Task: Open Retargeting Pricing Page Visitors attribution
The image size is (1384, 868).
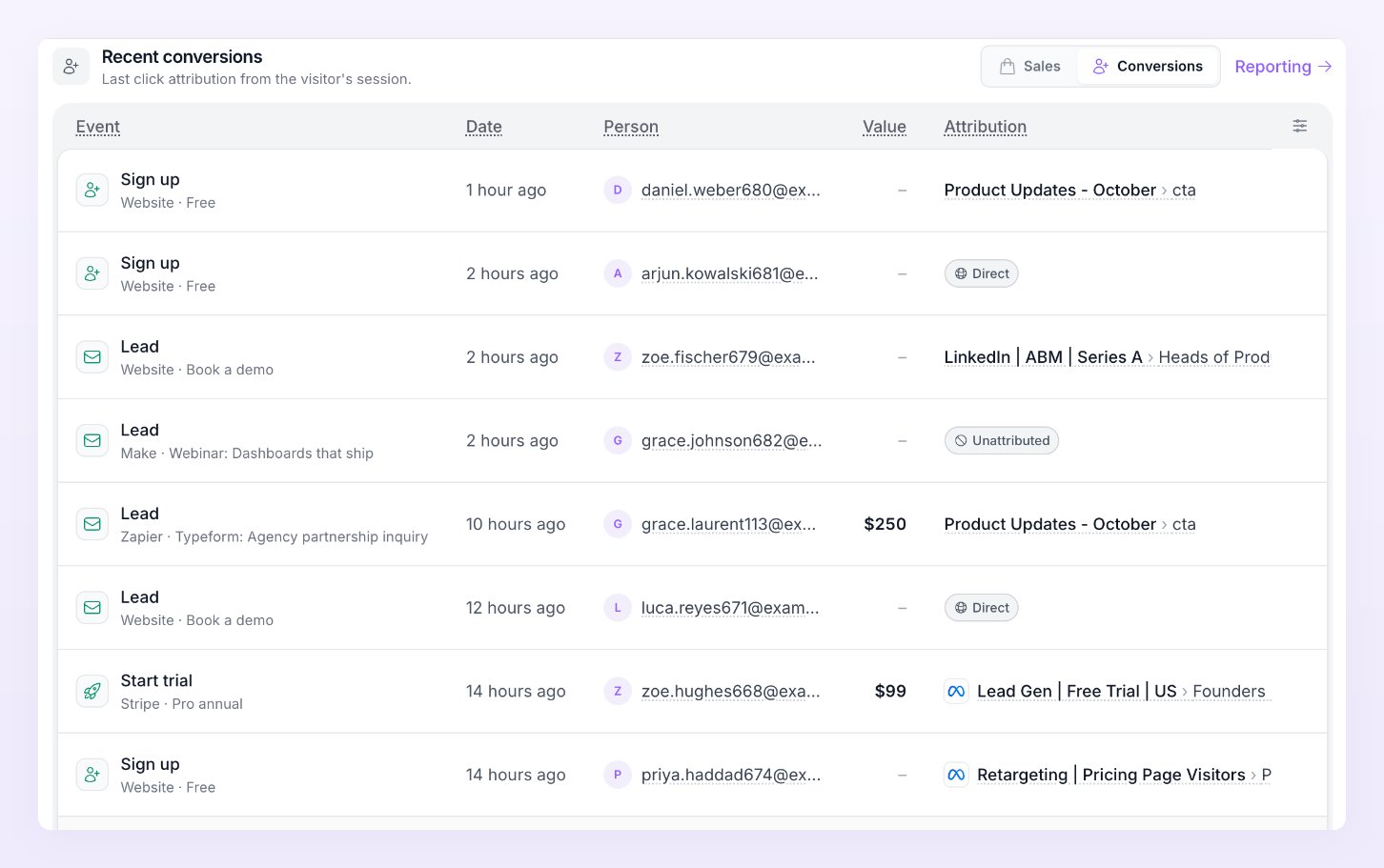Action: coord(1124,775)
